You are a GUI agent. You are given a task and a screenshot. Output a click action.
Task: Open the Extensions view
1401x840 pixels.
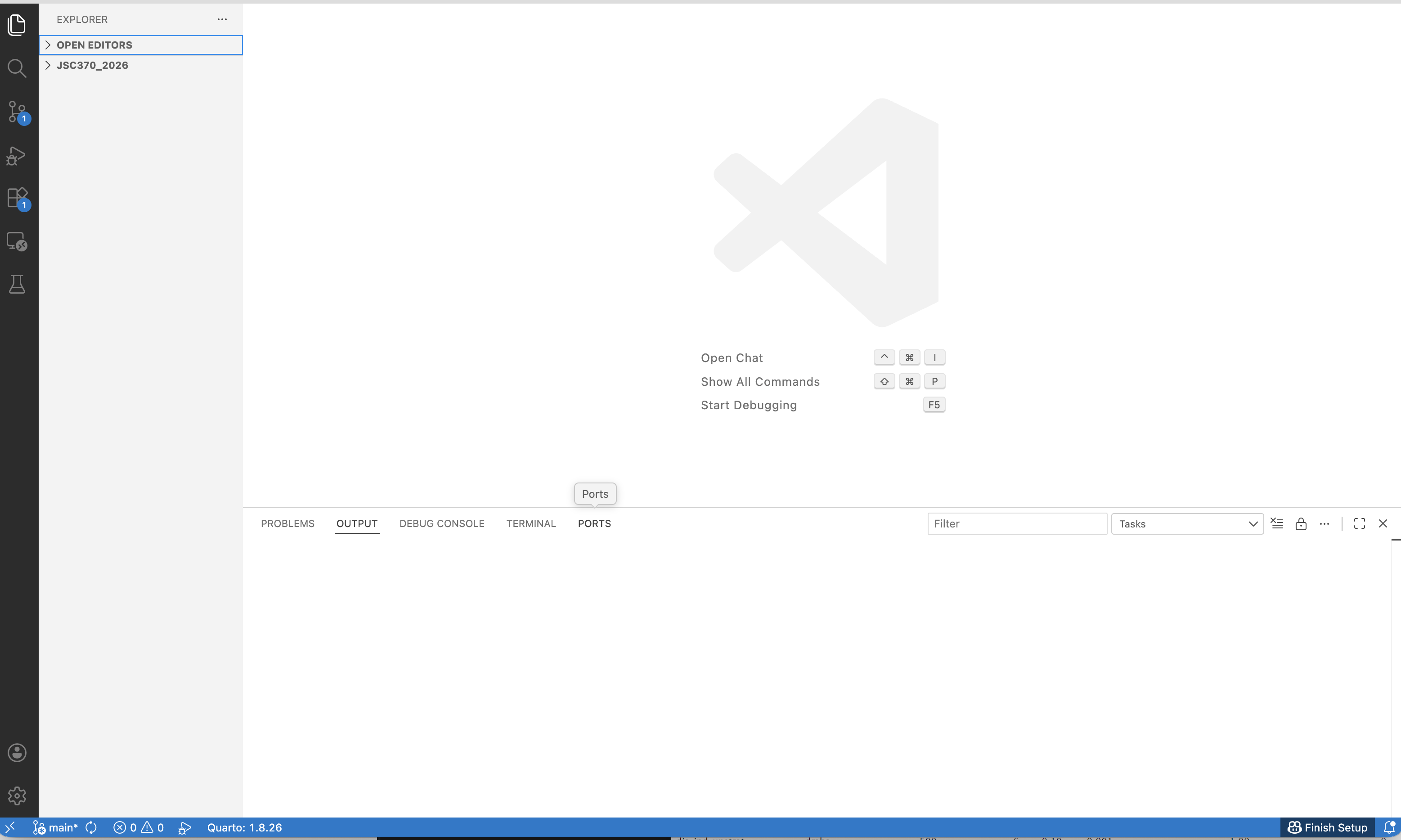tap(17, 198)
